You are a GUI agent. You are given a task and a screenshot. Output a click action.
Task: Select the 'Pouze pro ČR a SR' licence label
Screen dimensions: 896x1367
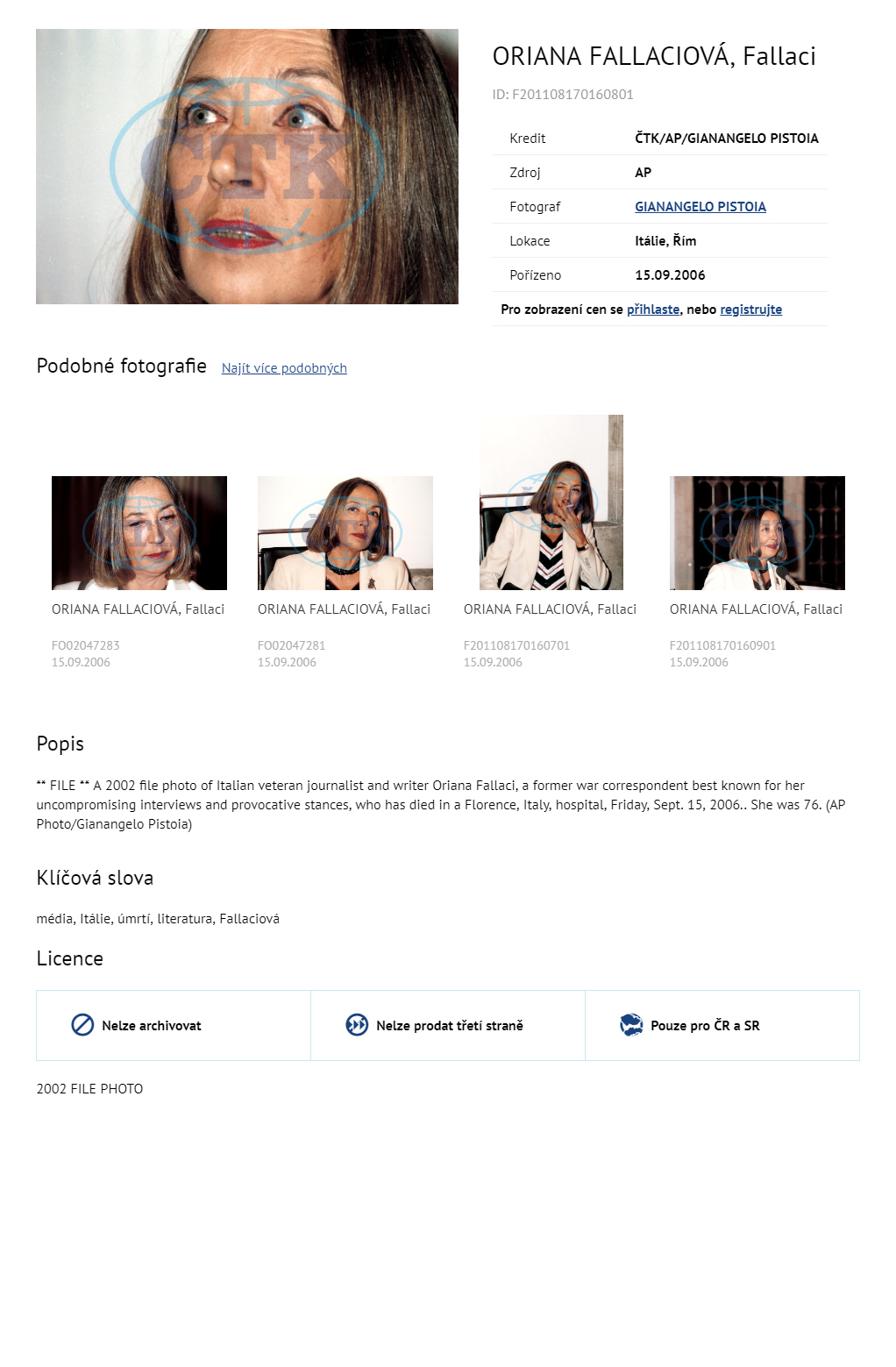(705, 1026)
